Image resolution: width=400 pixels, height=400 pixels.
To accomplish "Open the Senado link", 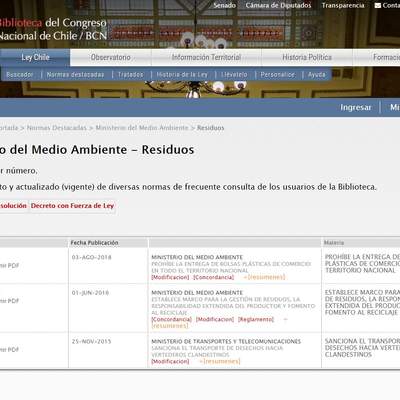I will (224, 5).
